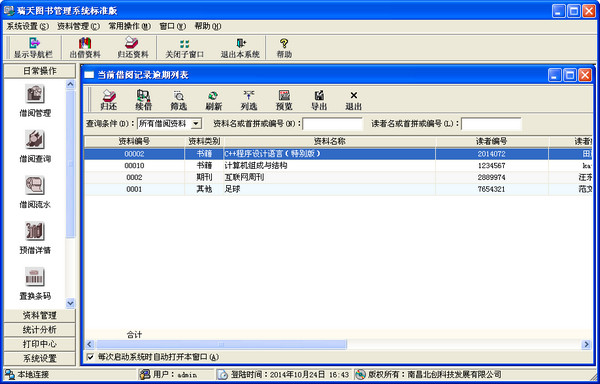Click the 退出 exit button in the list toolbar
The image size is (600, 384).
[354, 101]
